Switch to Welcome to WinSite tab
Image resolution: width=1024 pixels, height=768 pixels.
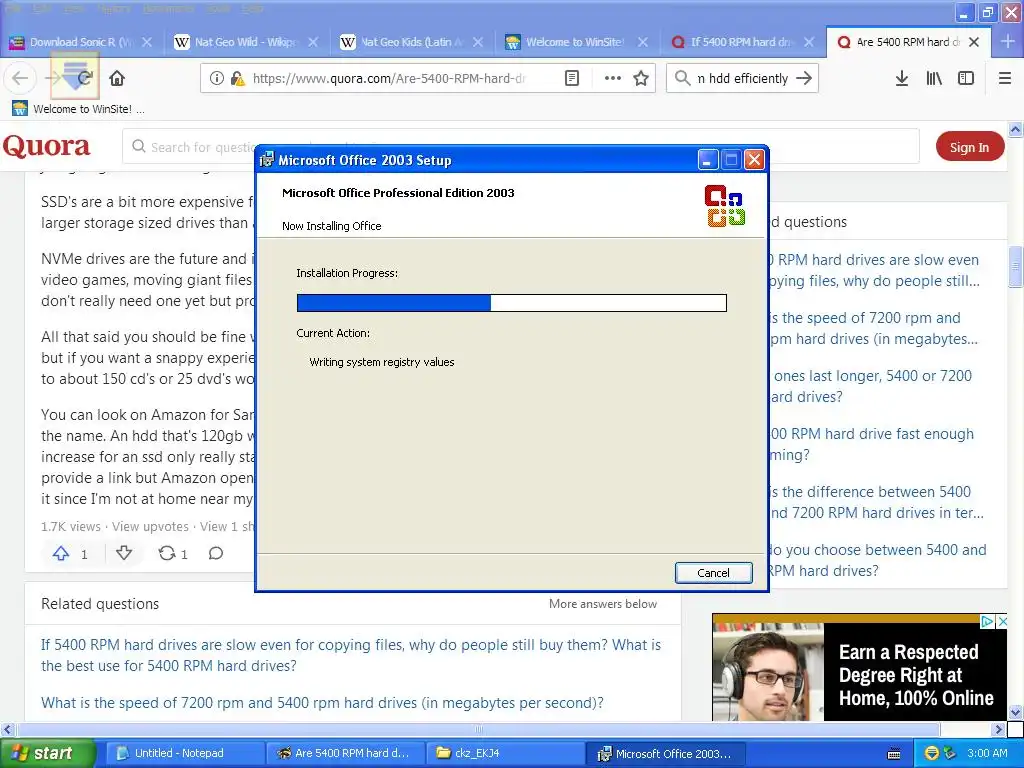click(x=575, y=42)
